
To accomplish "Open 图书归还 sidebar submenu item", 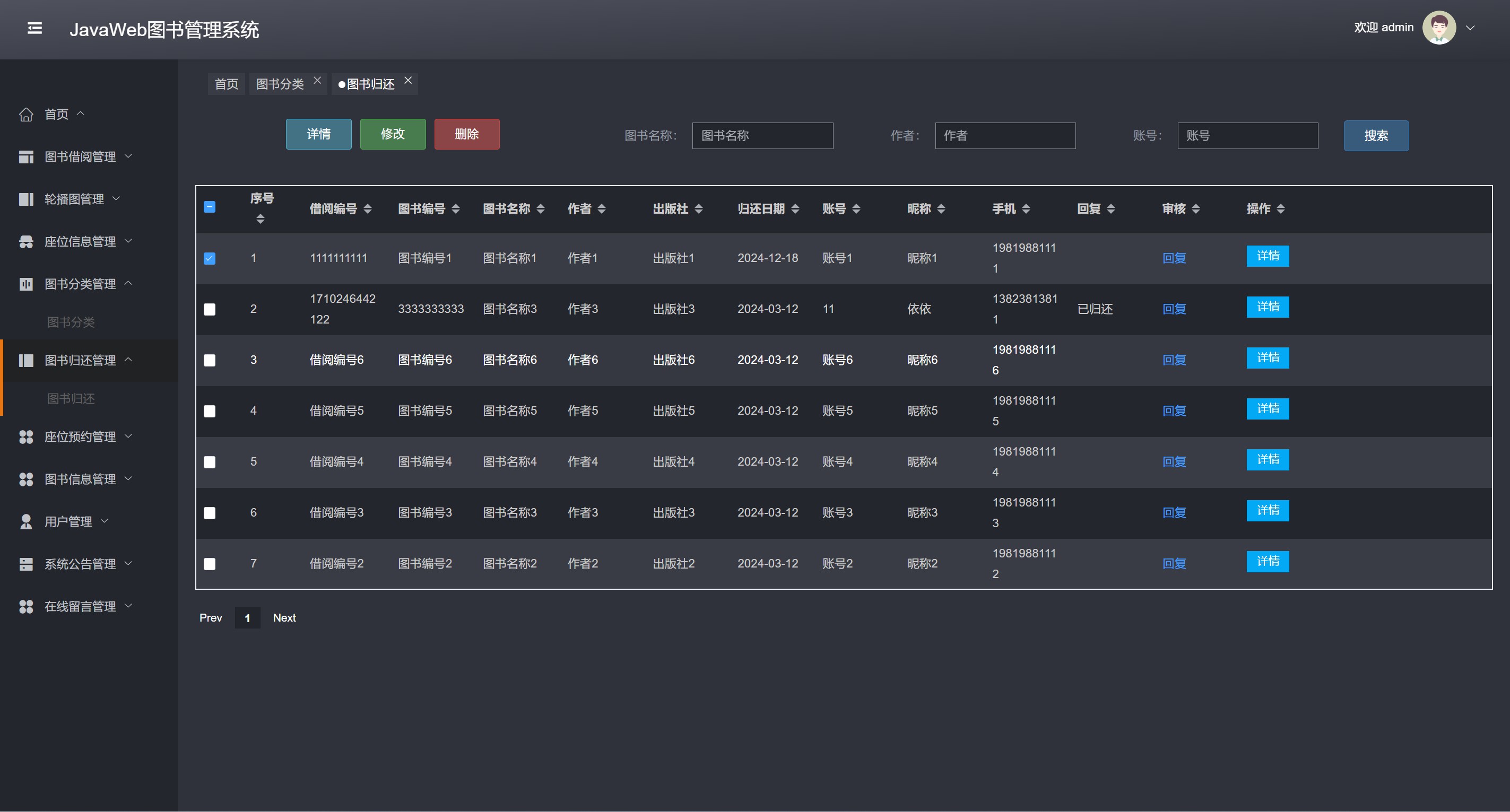I will (x=71, y=398).
